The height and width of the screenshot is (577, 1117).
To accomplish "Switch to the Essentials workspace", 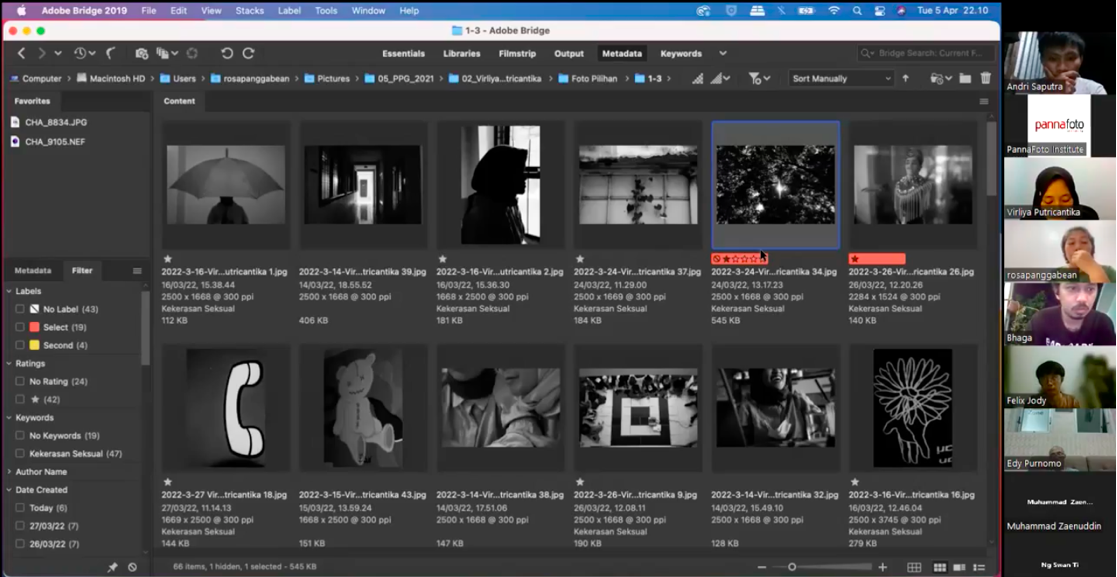I will (x=403, y=53).
